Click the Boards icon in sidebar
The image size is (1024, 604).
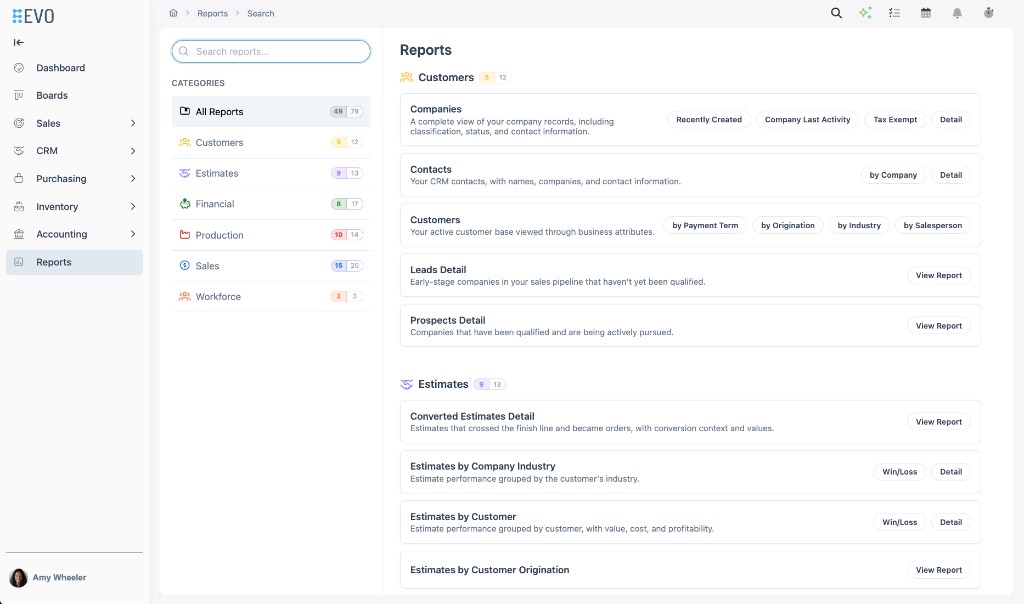pyautogui.click(x=19, y=95)
